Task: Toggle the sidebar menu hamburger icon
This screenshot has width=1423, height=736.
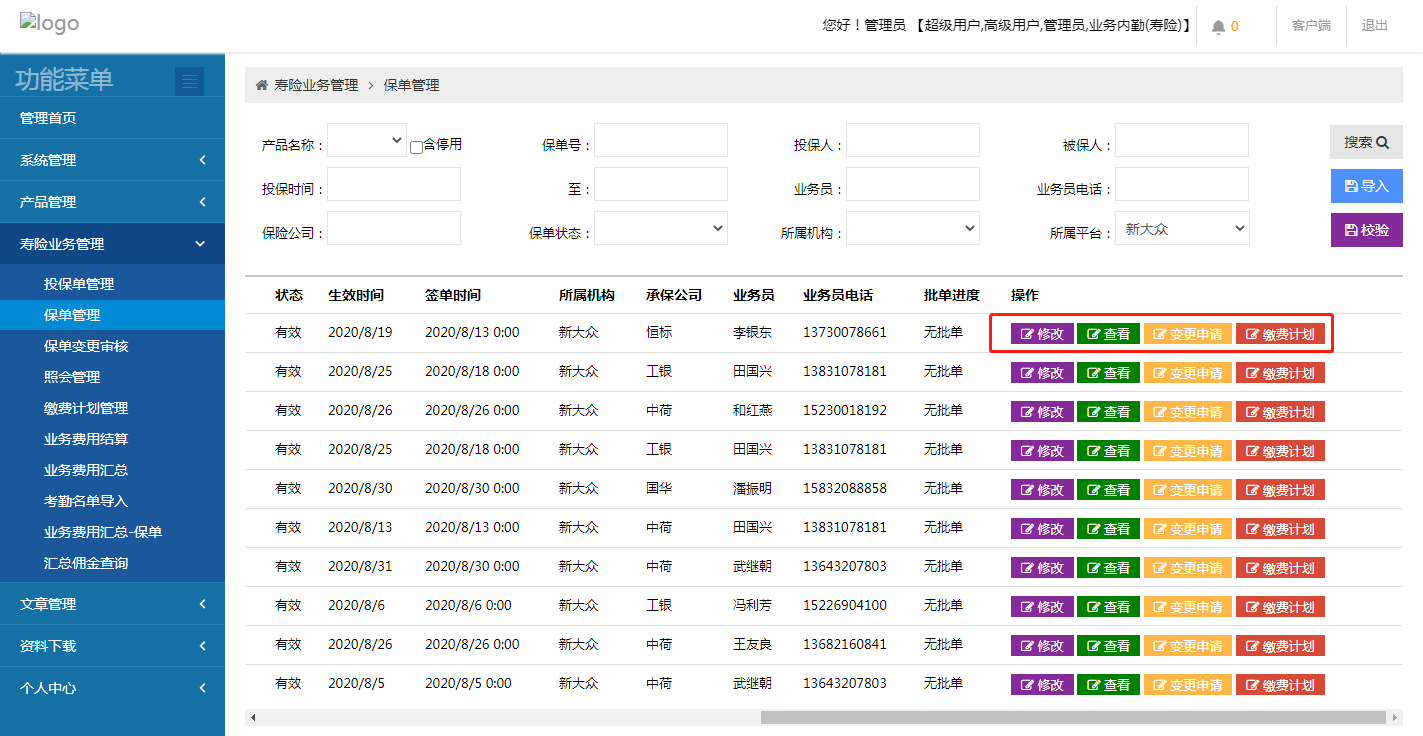Action: (189, 81)
